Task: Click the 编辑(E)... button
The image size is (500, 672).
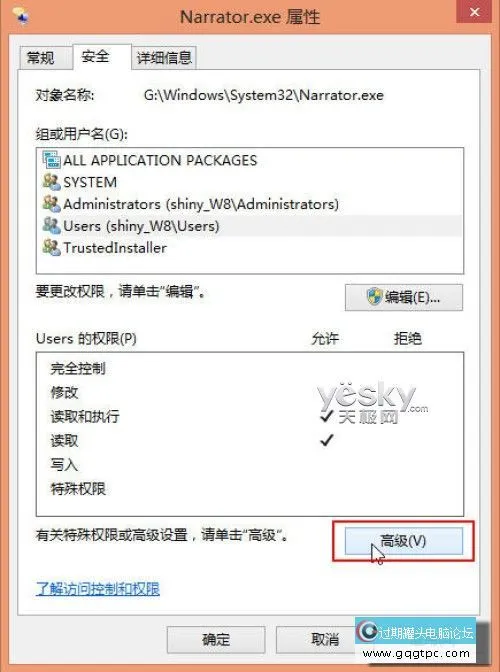Action: (404, 297)
